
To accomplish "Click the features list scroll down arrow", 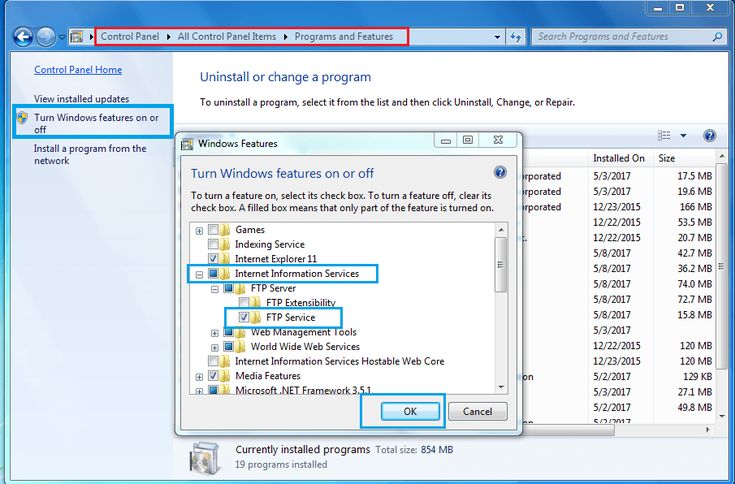I will pyautogui.click(x=501, y=387).
